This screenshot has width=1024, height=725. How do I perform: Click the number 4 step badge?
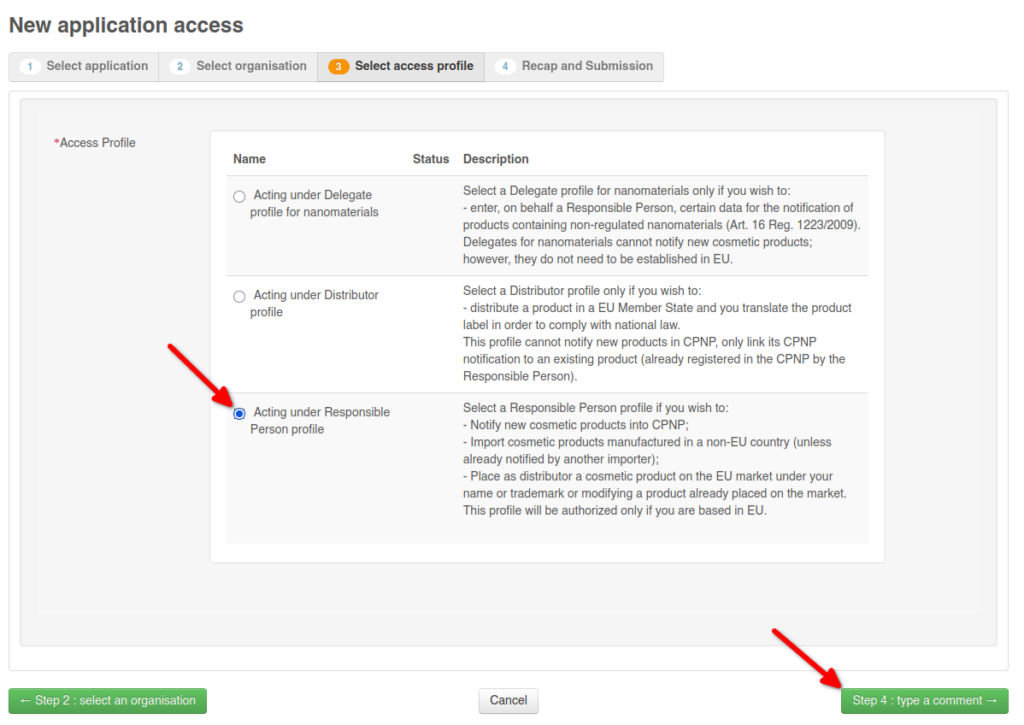click(x=506, y=67)
